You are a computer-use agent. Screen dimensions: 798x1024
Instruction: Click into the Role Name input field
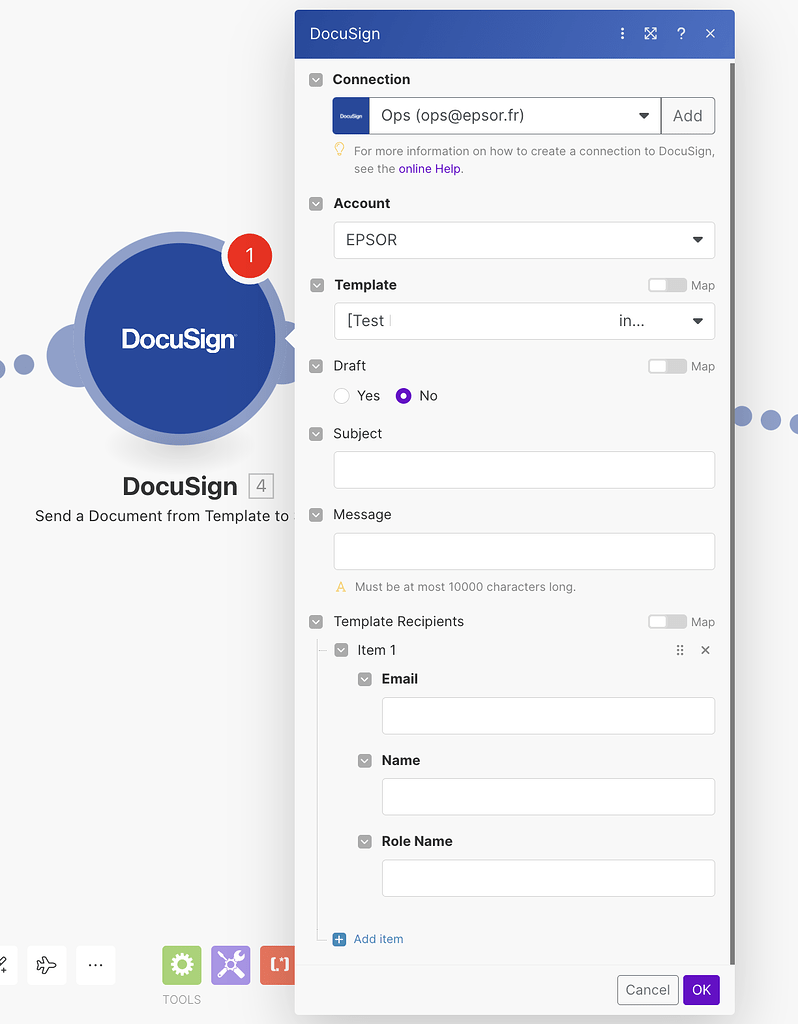[x=549, y=878]
